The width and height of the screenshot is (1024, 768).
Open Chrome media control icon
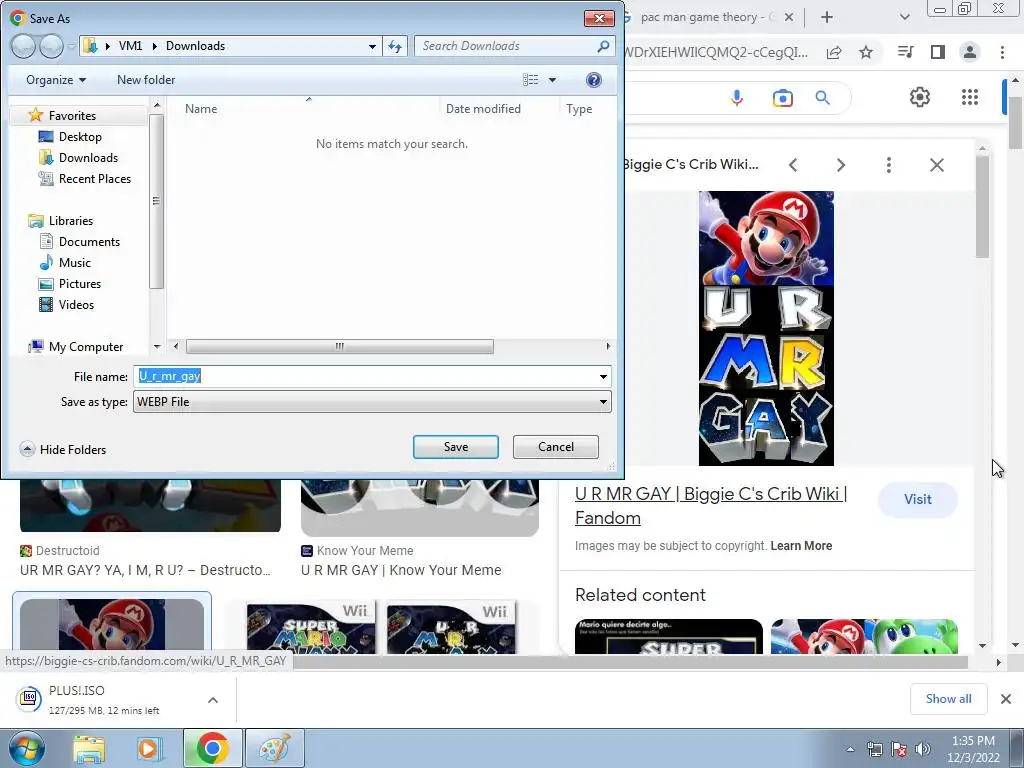pyautogui.click(x=905, y=52)
